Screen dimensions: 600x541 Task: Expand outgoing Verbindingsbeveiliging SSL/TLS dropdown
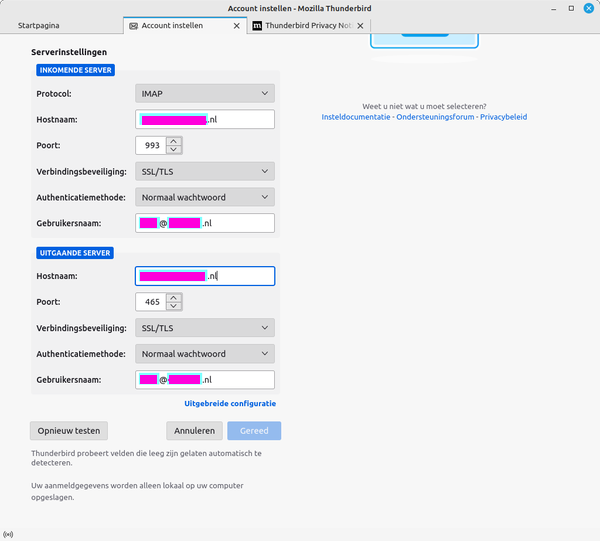pyautogui.click(x=205, y=328)
